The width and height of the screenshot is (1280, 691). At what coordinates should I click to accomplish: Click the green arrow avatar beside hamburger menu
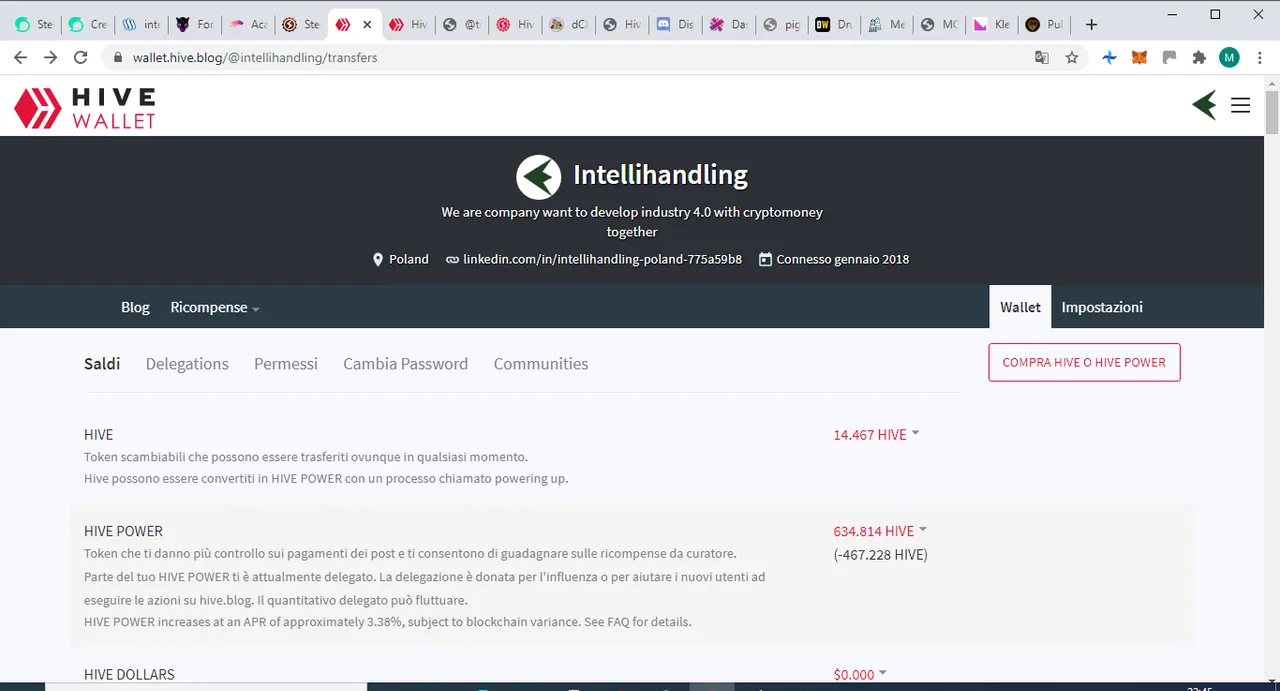point(1205,105)
